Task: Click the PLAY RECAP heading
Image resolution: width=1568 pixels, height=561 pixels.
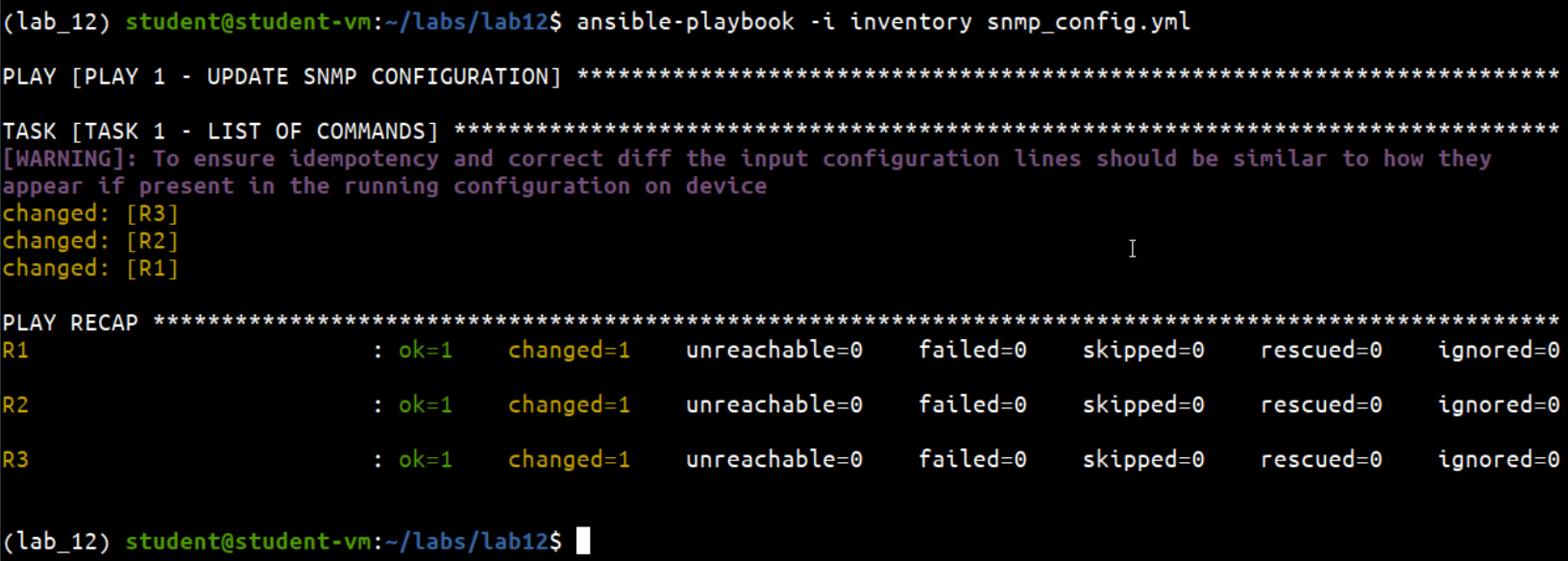Action: (70, 323)
